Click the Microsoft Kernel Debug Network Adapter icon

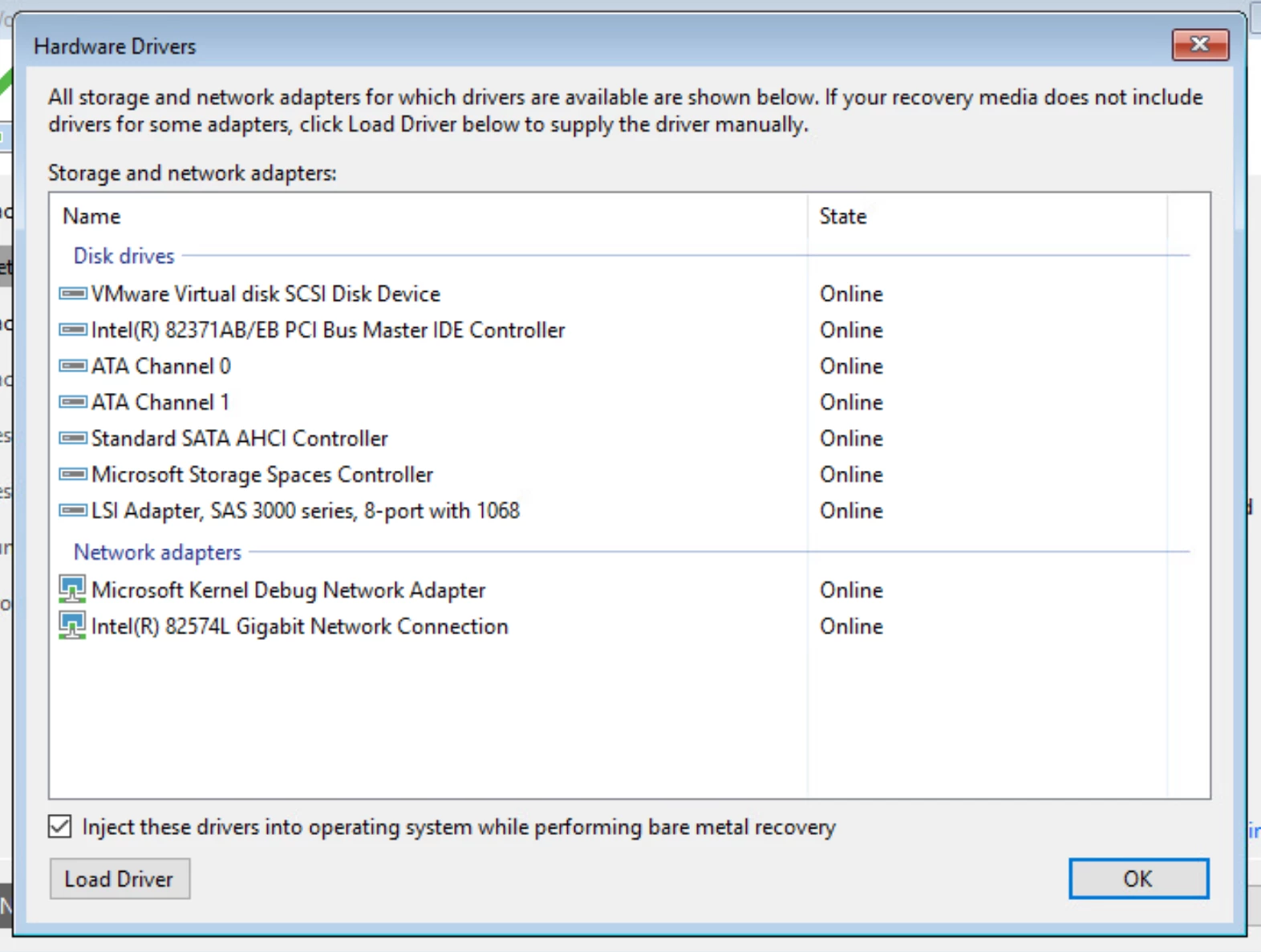[72, 589]
